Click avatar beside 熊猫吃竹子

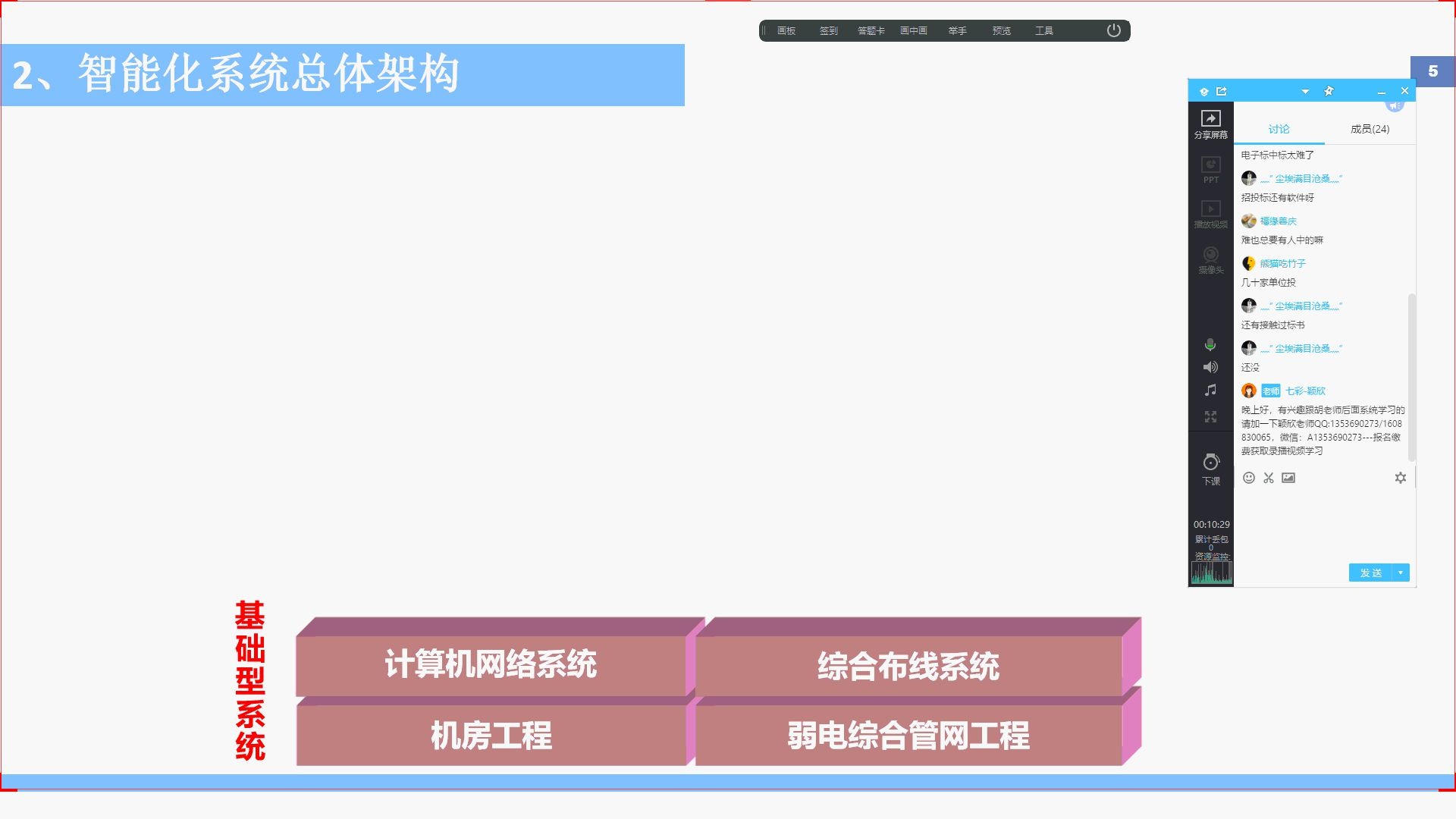click(1249, 263)
